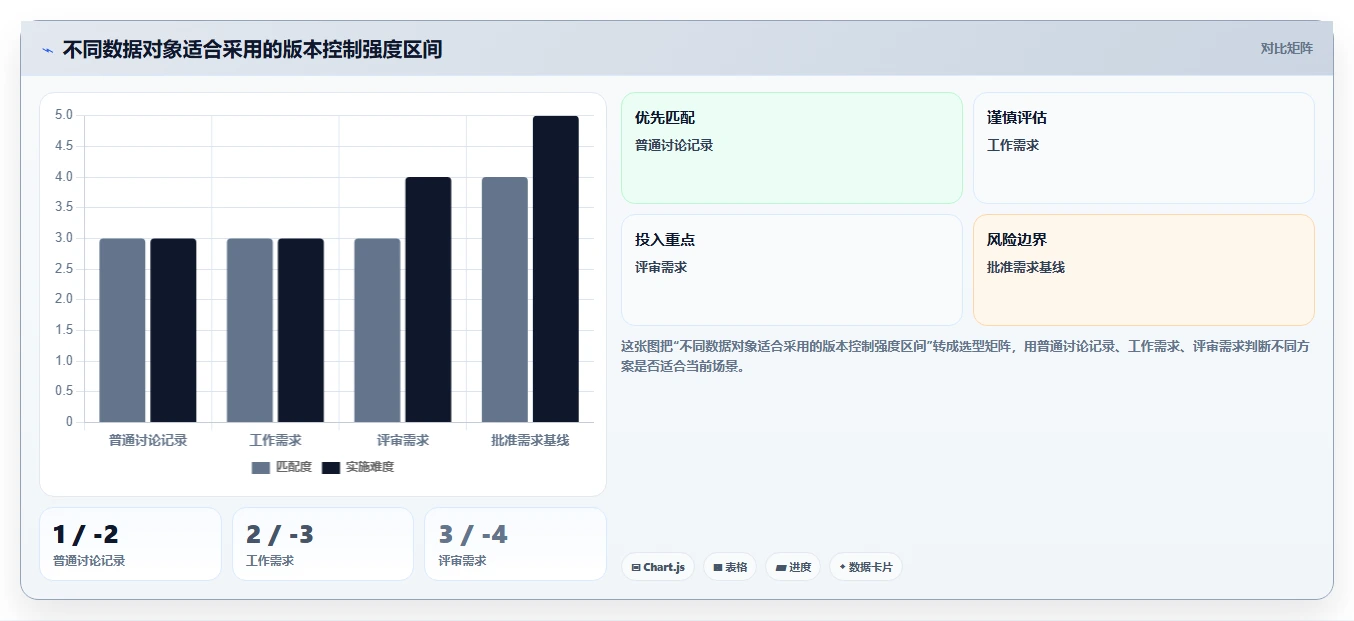Image resolution: width=1354 pixels, height=621 pixels.
Task: Click the 4.5 y-axis value
Action: pyautogui.click(x=63, y=146)
